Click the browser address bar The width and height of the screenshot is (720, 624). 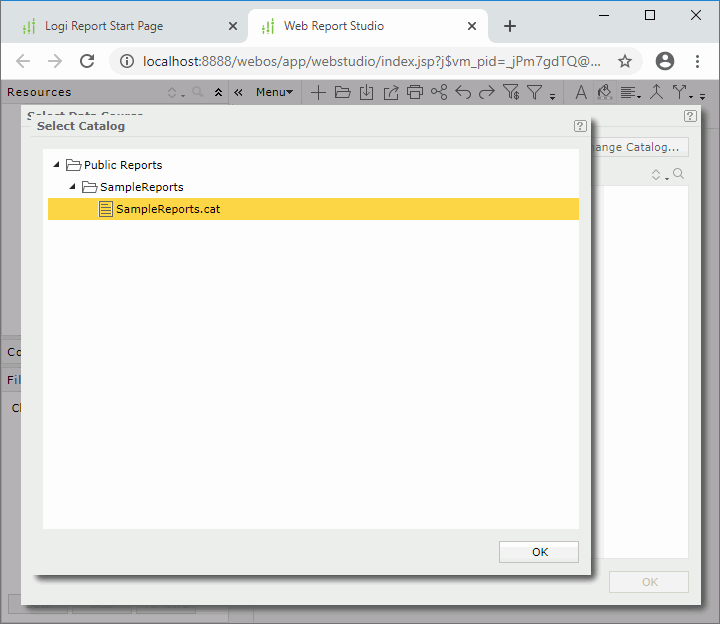click(370, 61)
